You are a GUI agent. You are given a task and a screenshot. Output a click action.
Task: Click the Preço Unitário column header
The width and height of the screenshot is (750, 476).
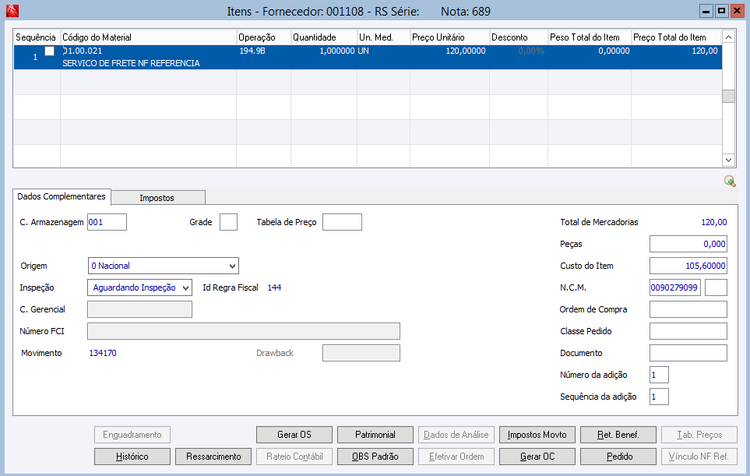pos(450,37)
